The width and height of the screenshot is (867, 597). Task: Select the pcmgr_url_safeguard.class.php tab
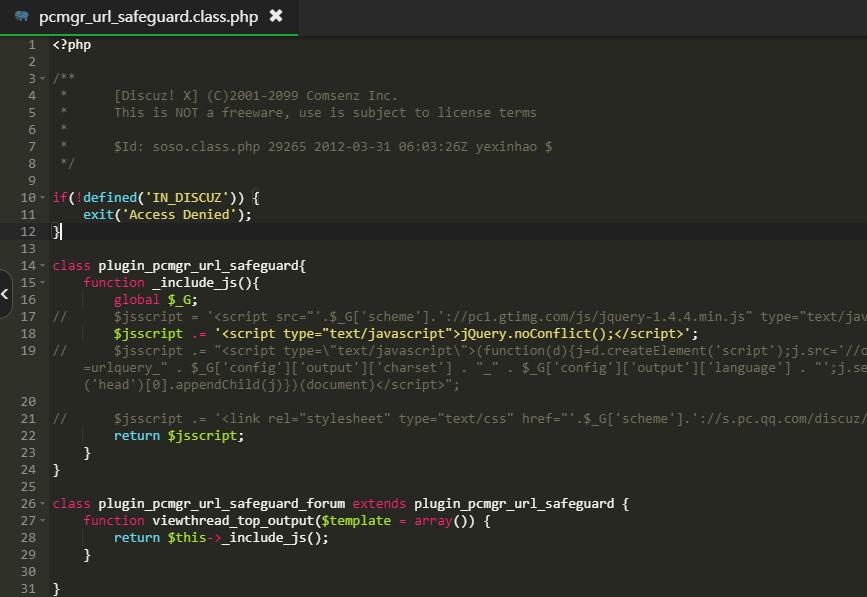click(x=149, y=17)
